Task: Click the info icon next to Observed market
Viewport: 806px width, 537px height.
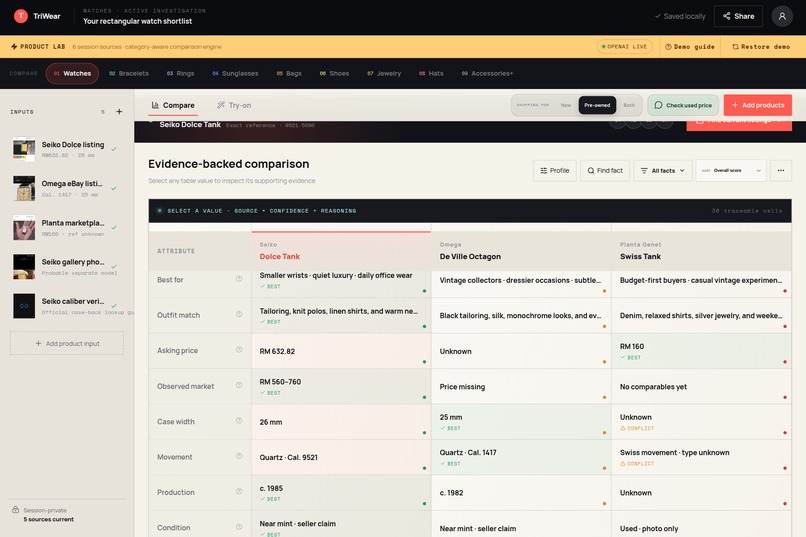Action: [239, 385]
